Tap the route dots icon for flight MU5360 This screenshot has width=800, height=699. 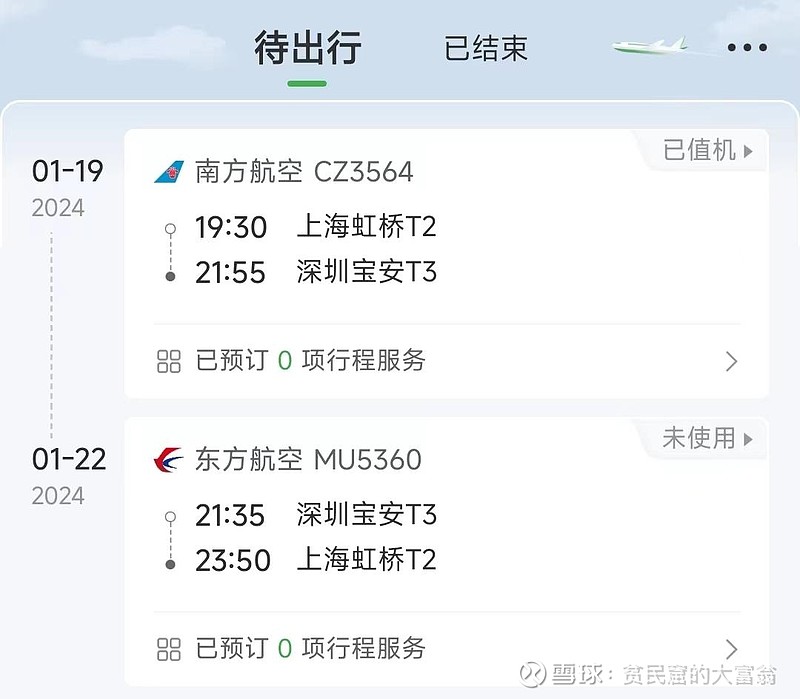point(170,540)
